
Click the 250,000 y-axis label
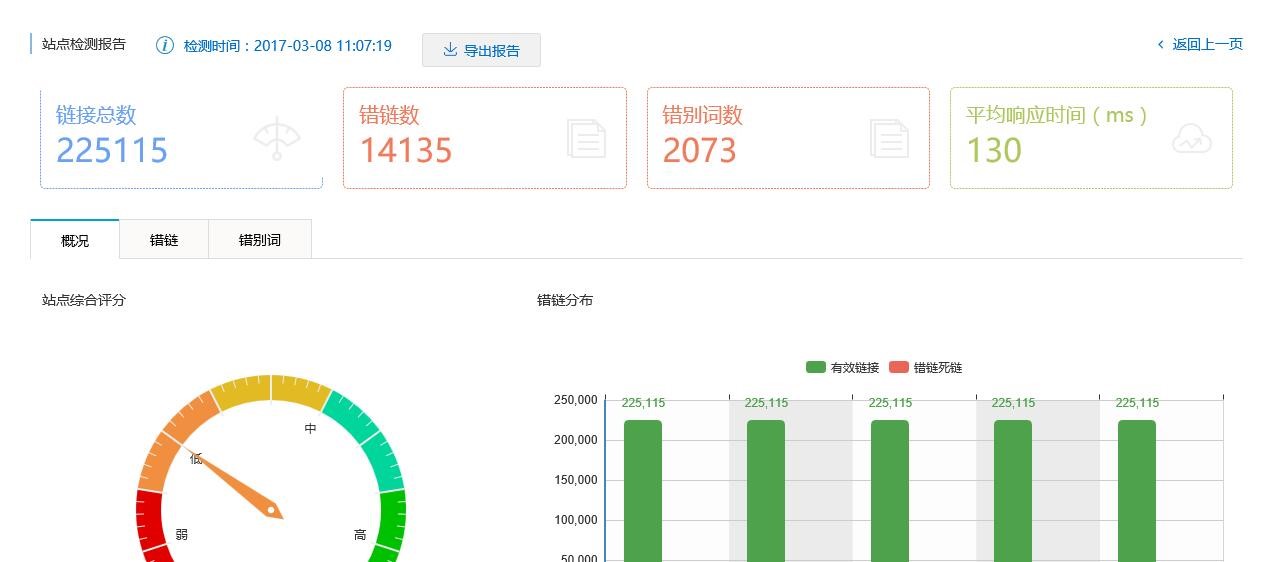[575, 400]
